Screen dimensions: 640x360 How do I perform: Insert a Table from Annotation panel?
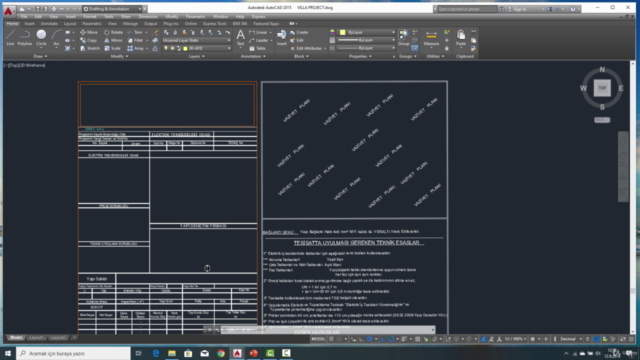(x=257, y=48)
